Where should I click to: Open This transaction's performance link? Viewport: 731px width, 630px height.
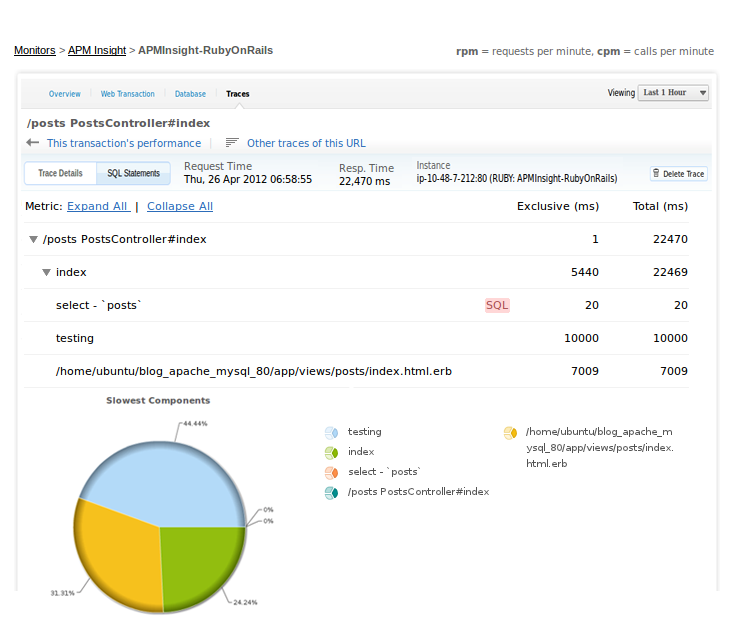pos(124,143)
